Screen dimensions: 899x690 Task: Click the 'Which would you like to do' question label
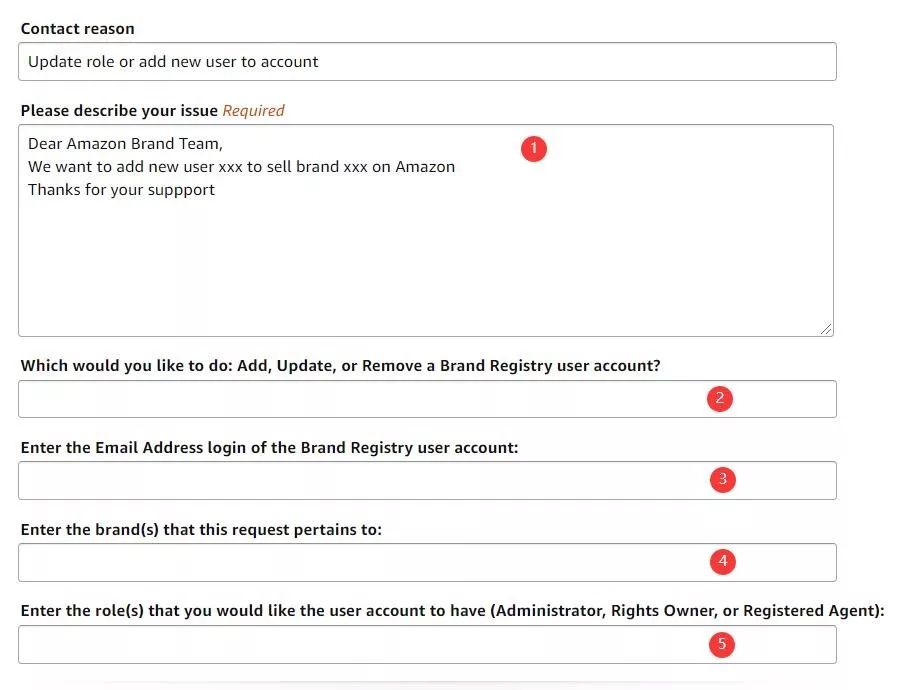pos(340,366)
